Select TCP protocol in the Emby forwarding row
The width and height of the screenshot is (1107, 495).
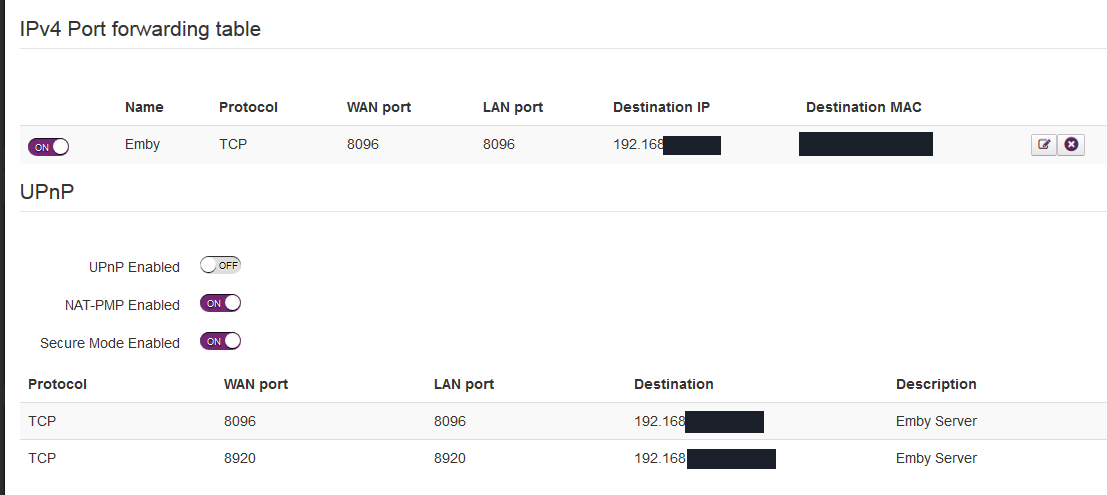click(x=233, y=144)
